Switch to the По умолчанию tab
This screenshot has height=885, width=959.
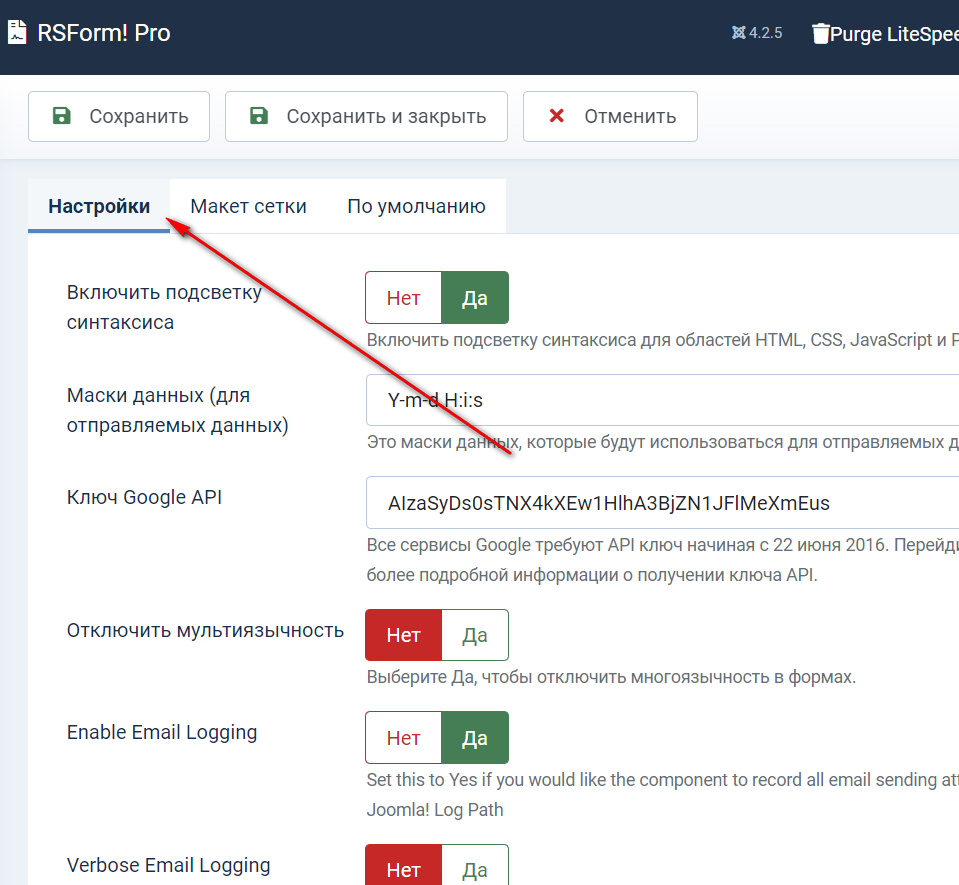coord(416,206)
